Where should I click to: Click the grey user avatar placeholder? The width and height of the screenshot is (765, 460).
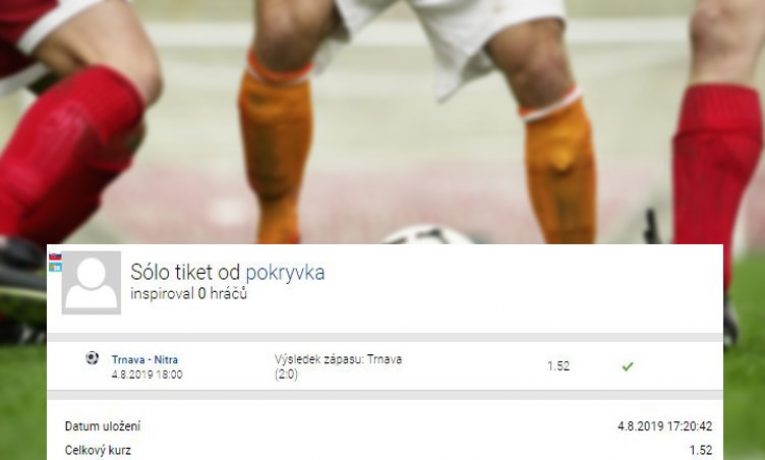[x=91, y=283]
